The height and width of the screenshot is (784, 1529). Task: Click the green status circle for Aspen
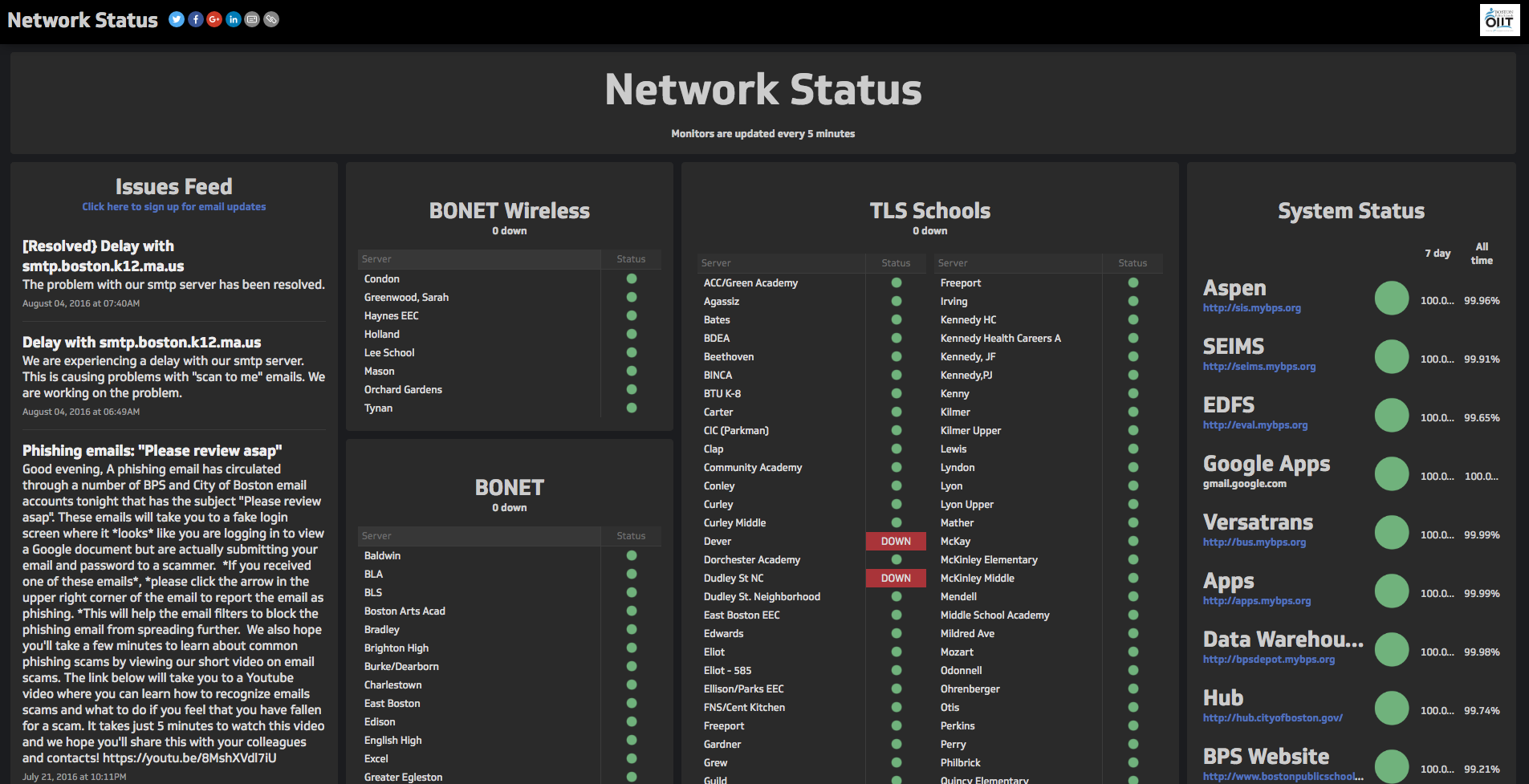coord(1391,299)
